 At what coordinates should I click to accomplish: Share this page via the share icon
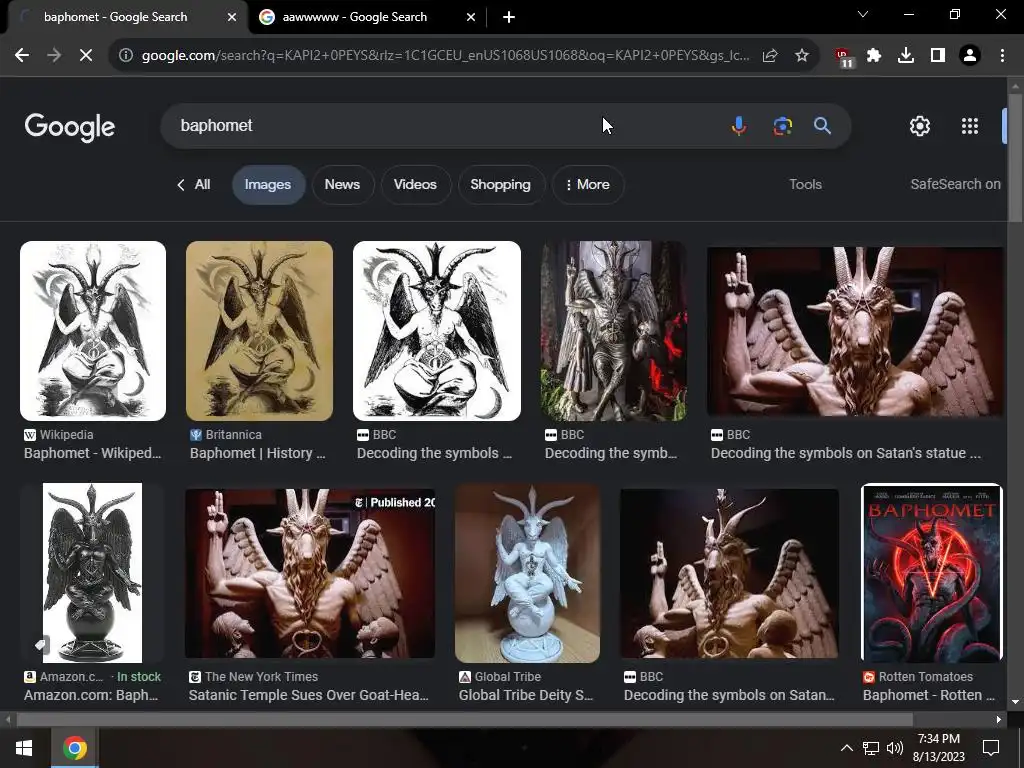click(x=770, y=56)
